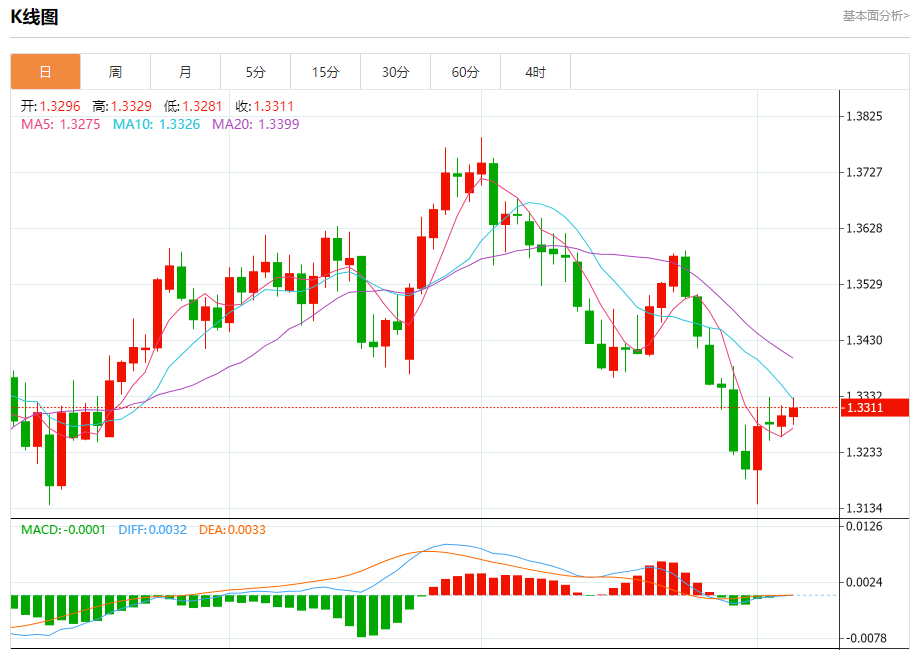Open the 60分 interval tab

coord(466,72)
